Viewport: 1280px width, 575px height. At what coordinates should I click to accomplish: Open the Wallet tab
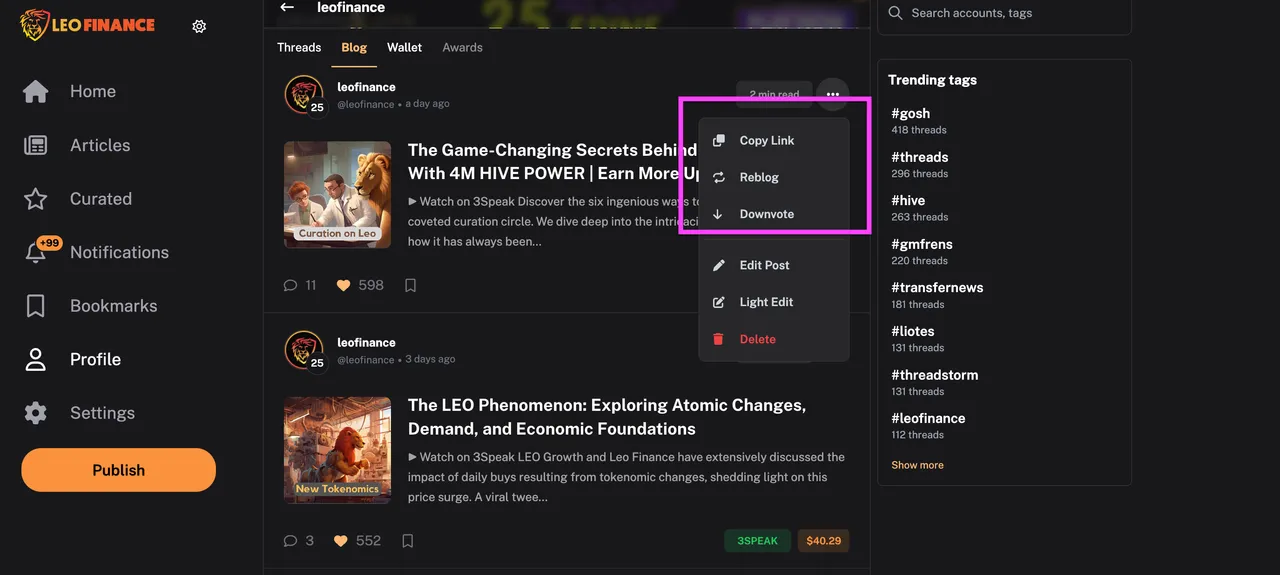[405, 47]
